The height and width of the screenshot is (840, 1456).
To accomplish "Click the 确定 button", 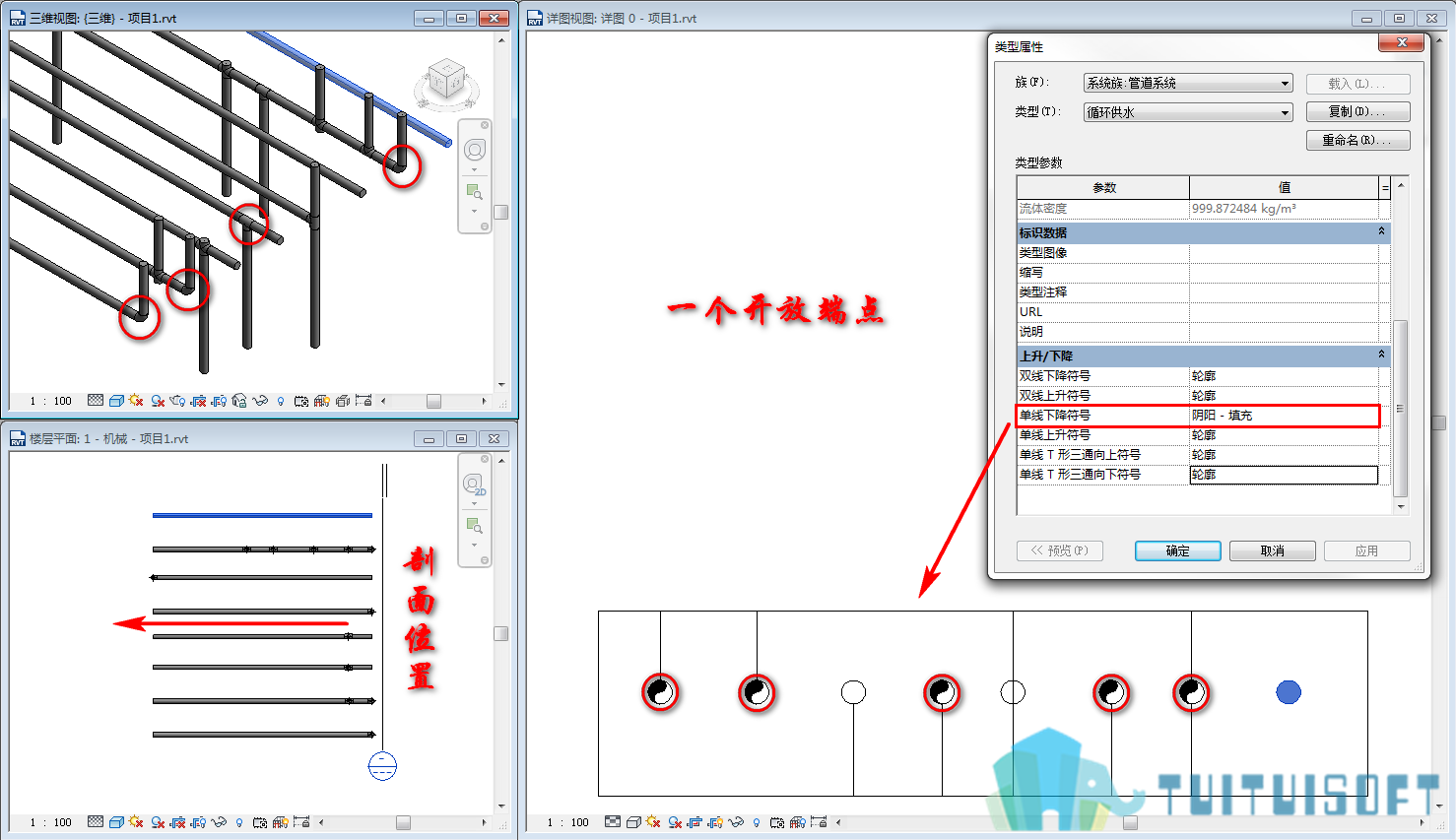I will click(1178, 550).
